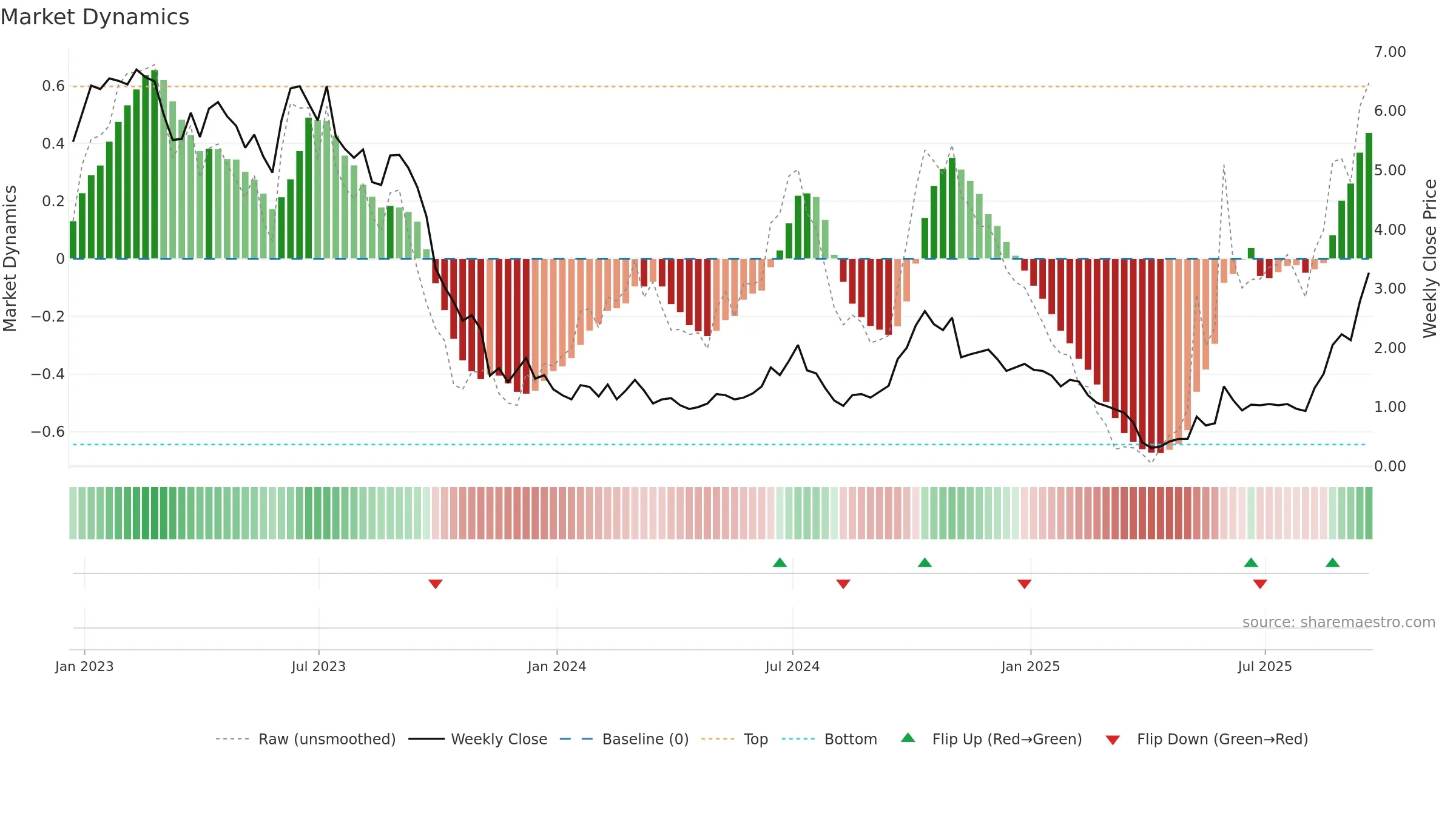Click the last green flip-up triangle after Jul 2025

point(1332,562)
